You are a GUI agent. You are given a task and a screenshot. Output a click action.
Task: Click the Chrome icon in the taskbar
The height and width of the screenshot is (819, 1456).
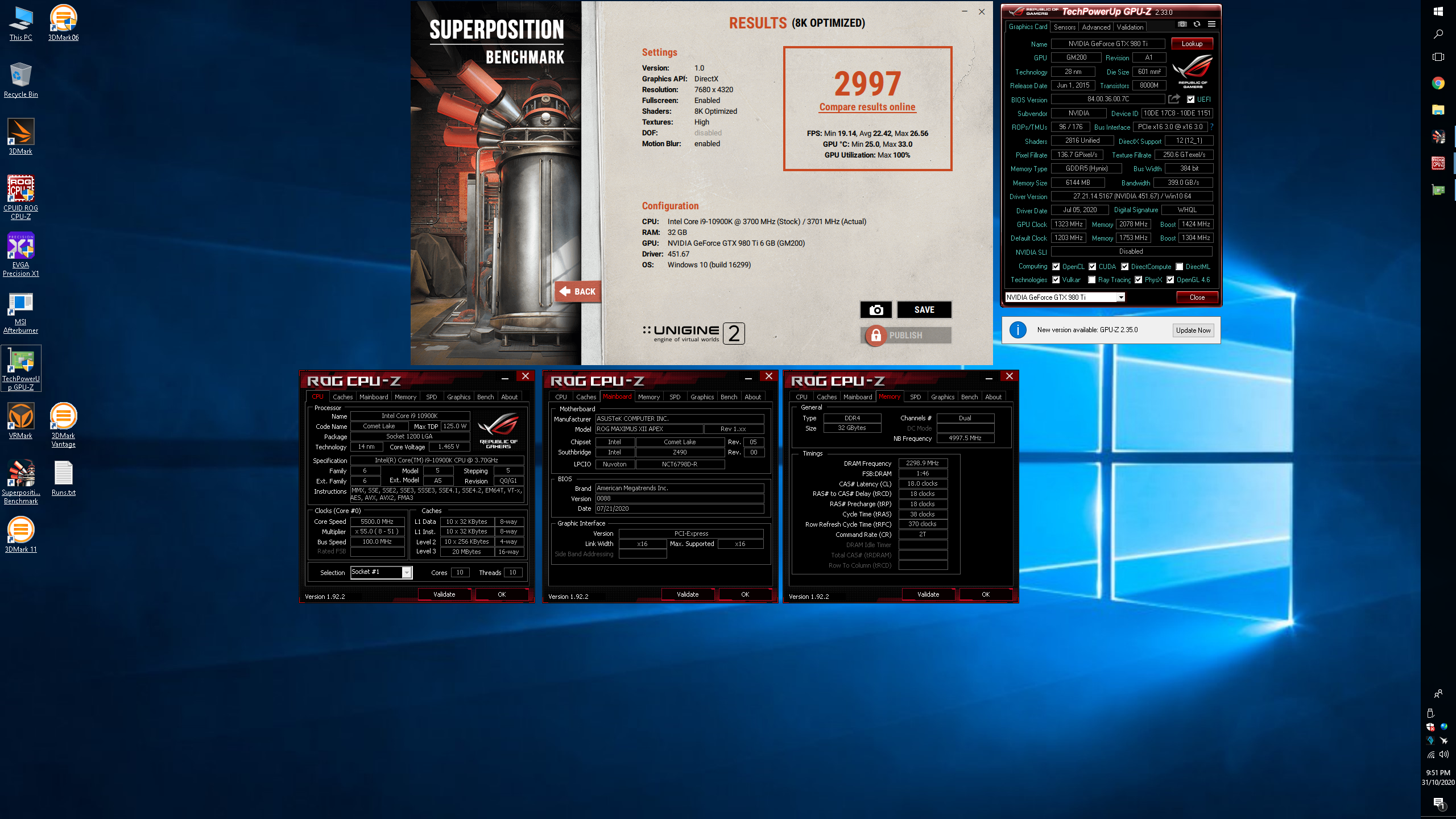(x=1438, y=84)
